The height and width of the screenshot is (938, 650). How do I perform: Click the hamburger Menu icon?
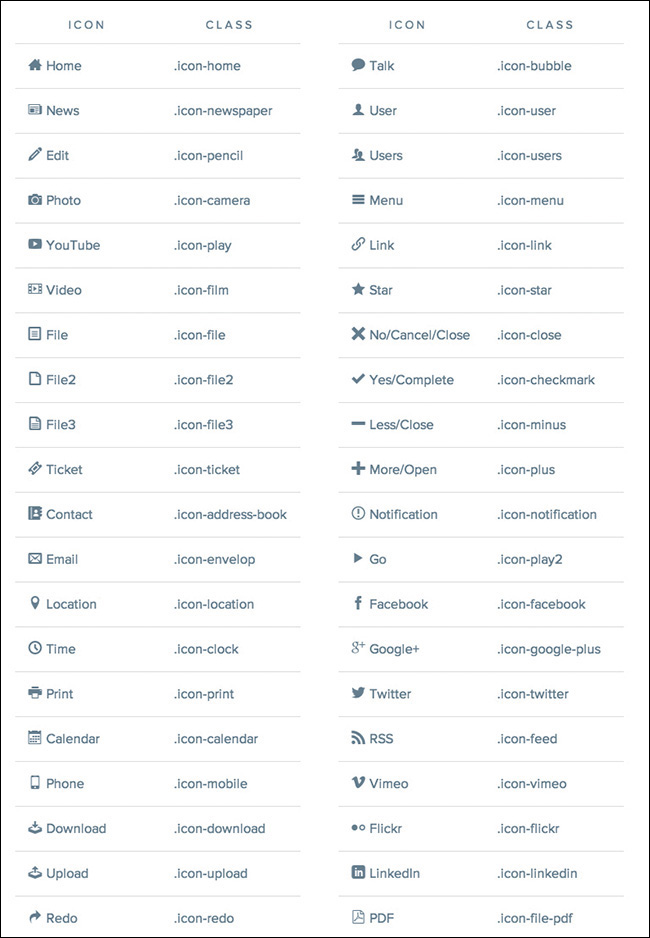click(358, 200)
